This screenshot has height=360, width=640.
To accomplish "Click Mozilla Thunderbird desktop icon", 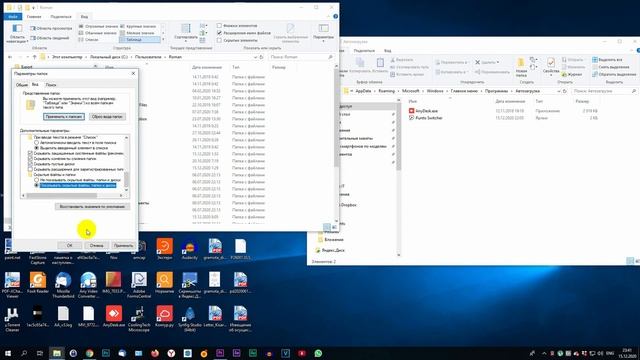I will [x=63, y=285].
